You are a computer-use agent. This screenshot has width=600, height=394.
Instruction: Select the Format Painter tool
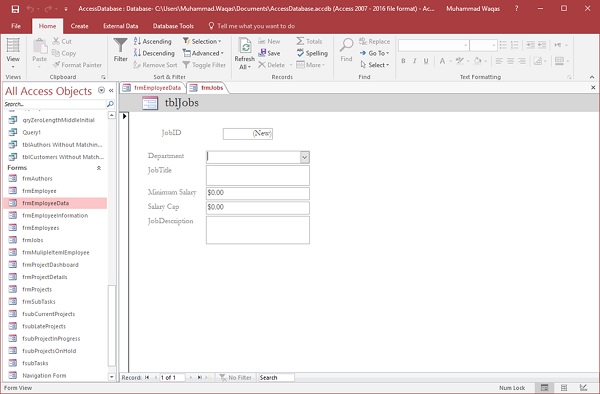(x=78, y=65)
